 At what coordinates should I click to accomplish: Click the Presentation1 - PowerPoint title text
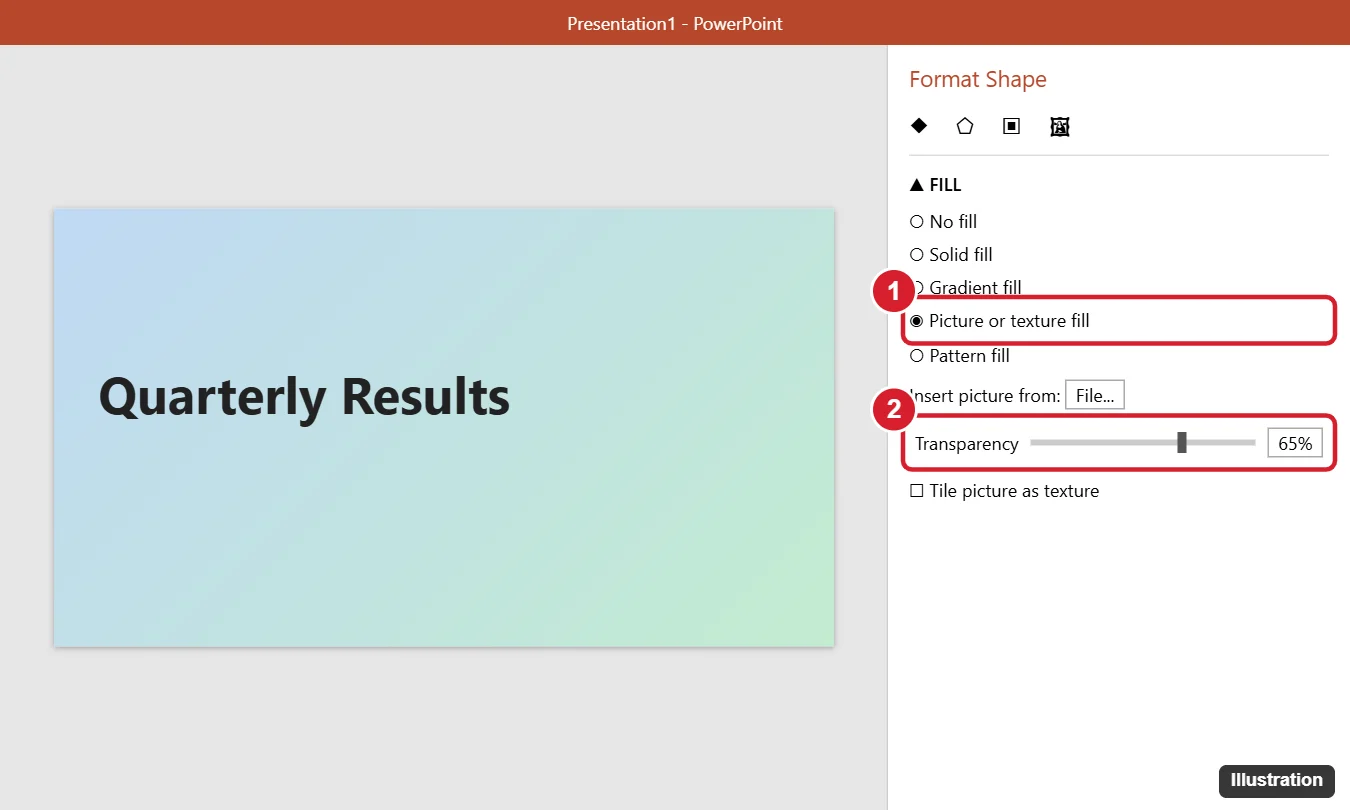(675, 23)
